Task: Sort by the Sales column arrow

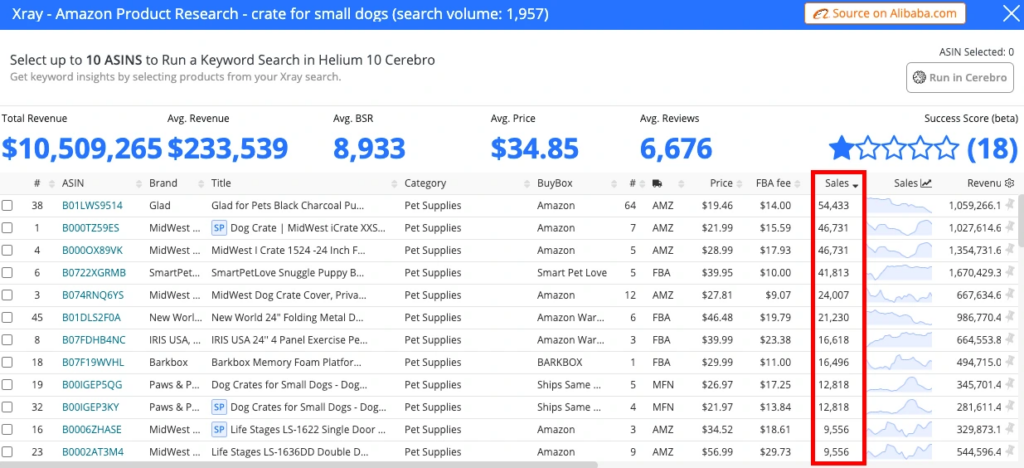Action: click(855, 185)
